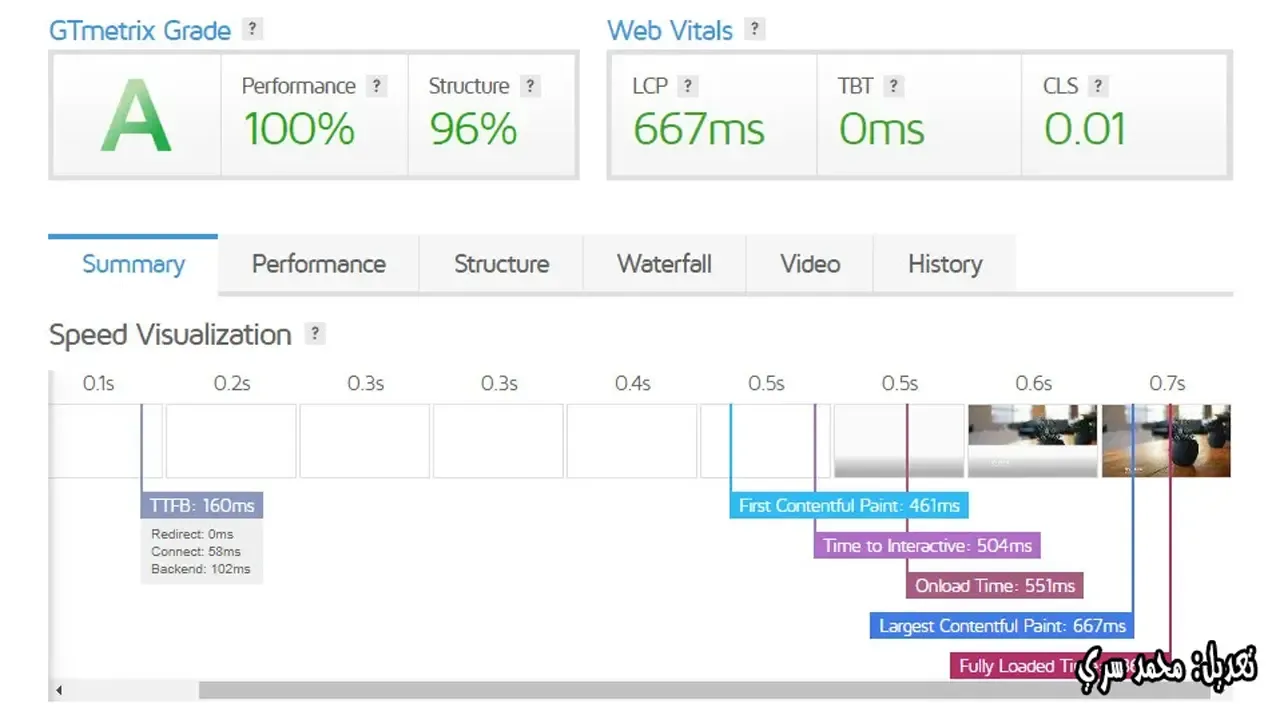Switch to the Performance tab

(319, 264)
